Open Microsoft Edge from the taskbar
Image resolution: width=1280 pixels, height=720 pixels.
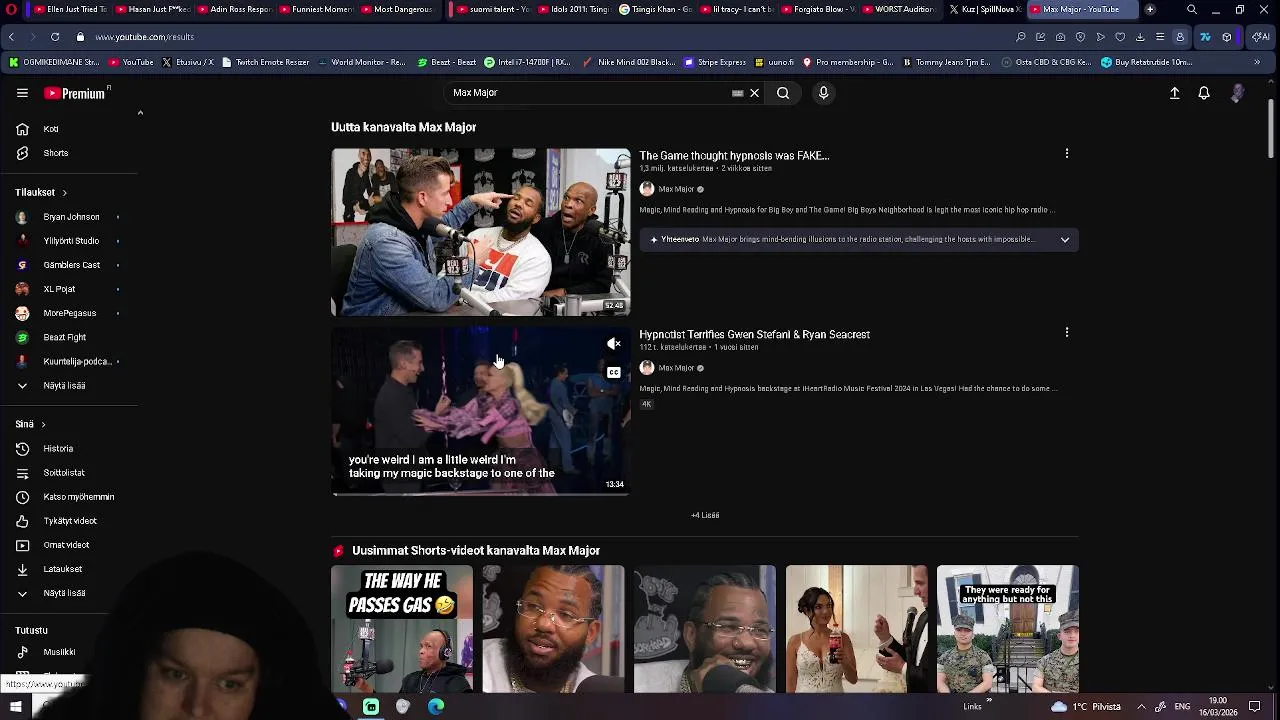point(436,707)
